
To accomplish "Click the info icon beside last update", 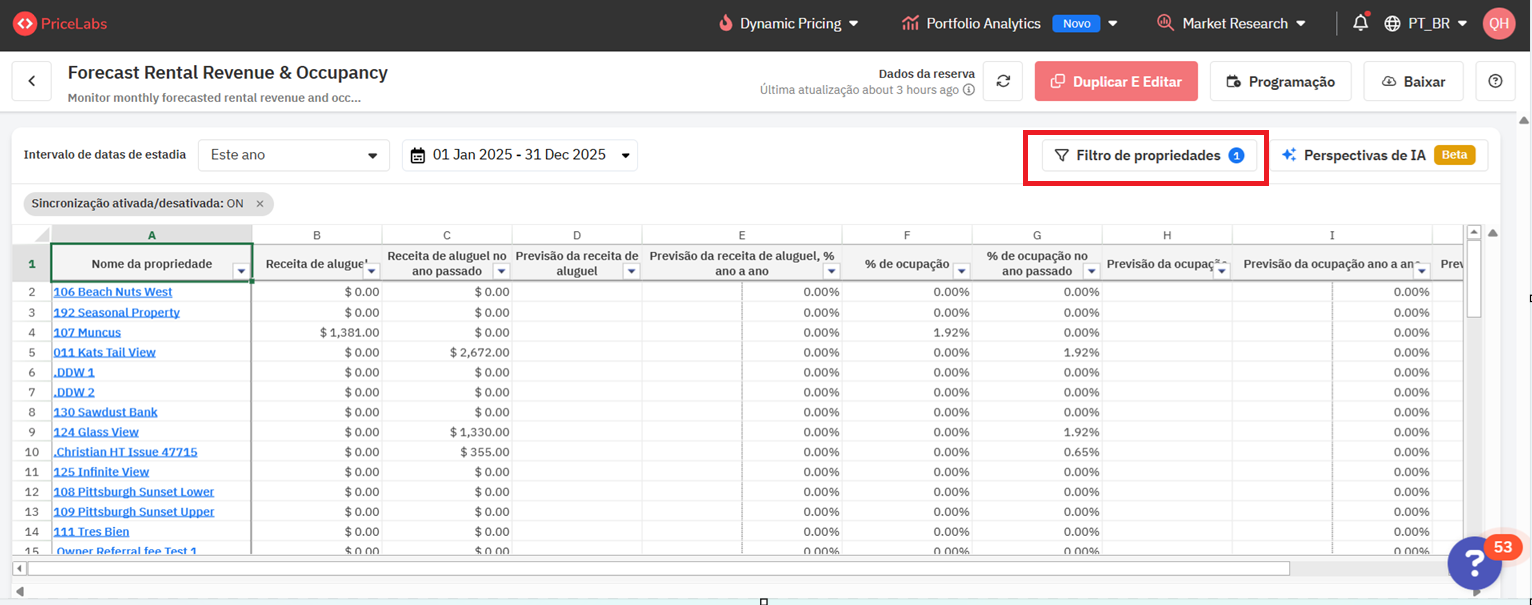I will (x=968, y=90).
